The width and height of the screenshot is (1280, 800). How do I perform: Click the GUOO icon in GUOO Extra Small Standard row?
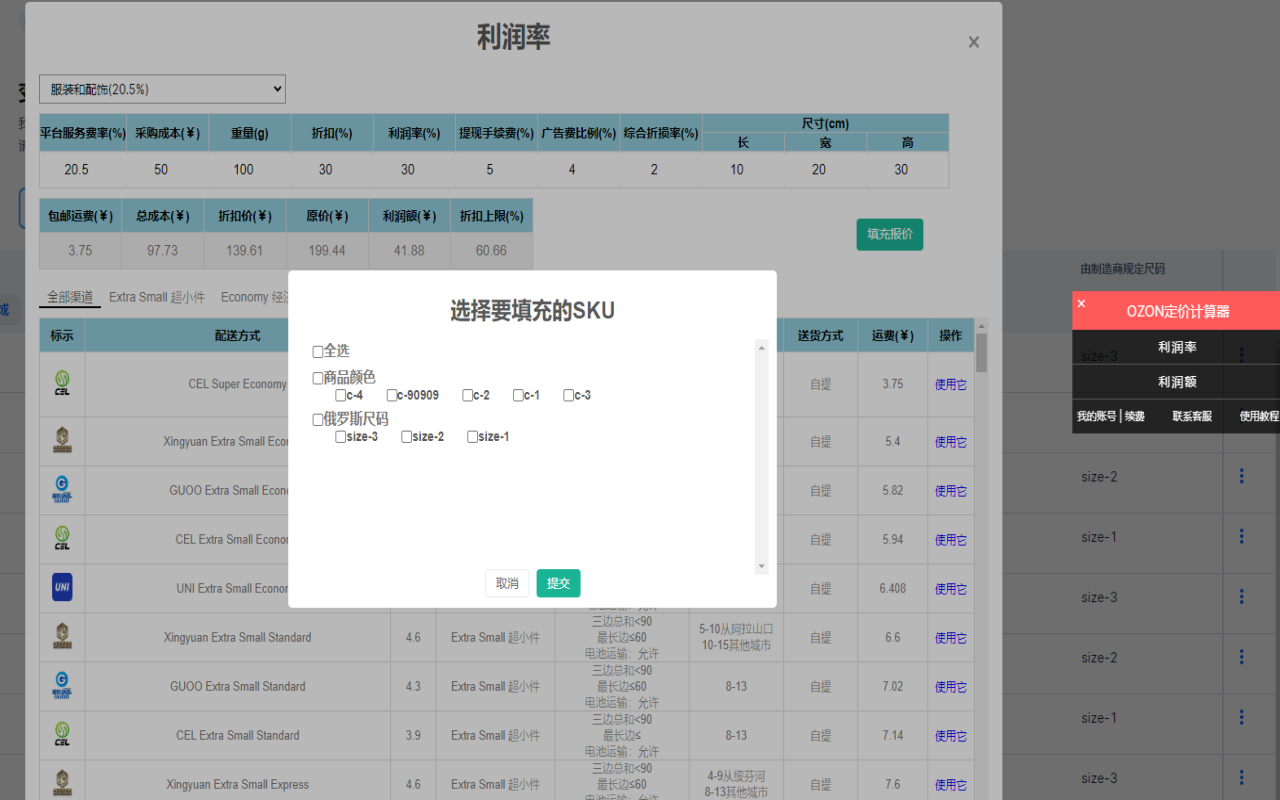[61, 686]
